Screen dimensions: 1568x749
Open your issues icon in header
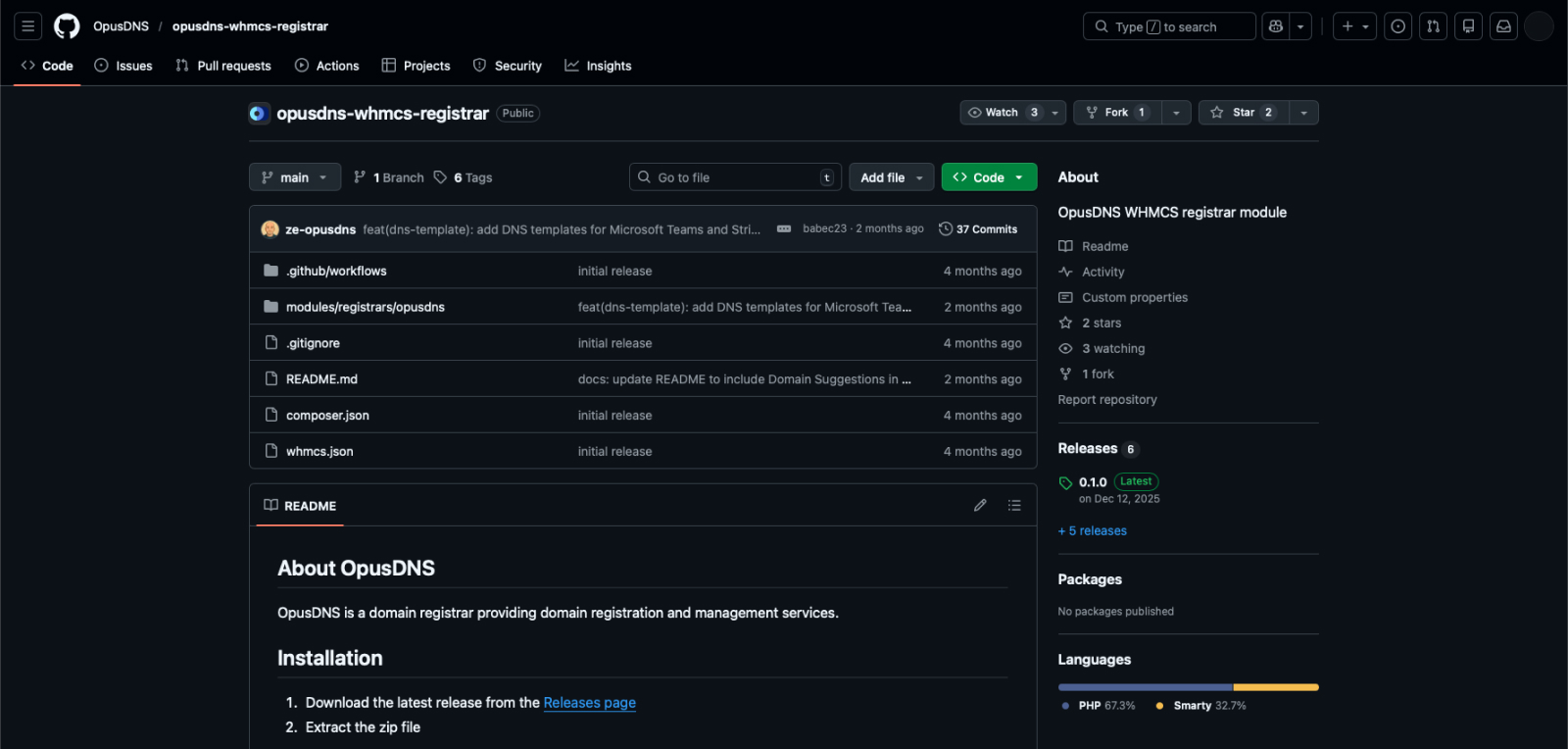pyautogui.click(x=1398, y=26)
